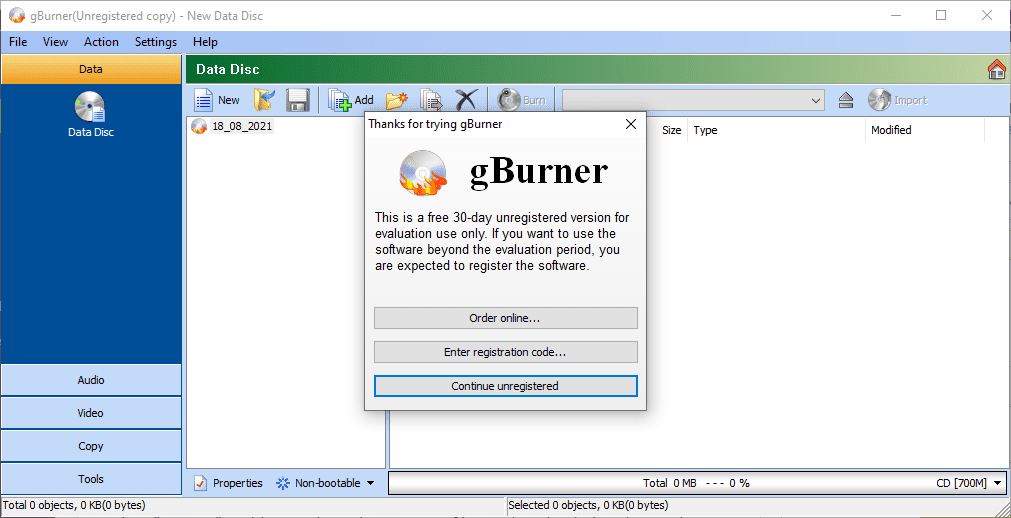Open the burner drive selection combo box
The image size is (1011, 518).
click(693, 100)
